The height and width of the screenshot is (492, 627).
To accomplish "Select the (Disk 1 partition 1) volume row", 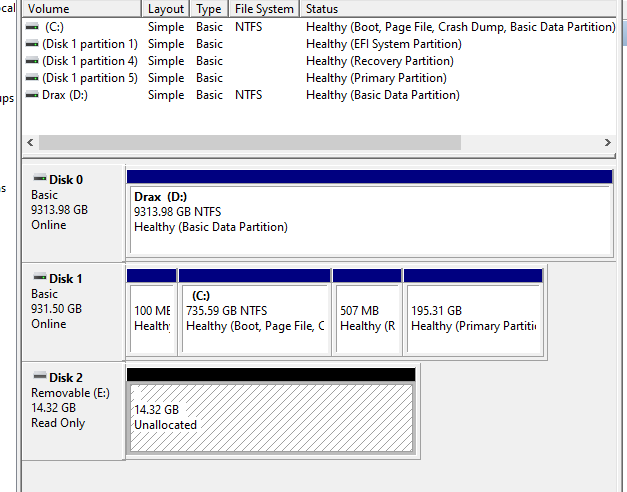I will 319,44.
